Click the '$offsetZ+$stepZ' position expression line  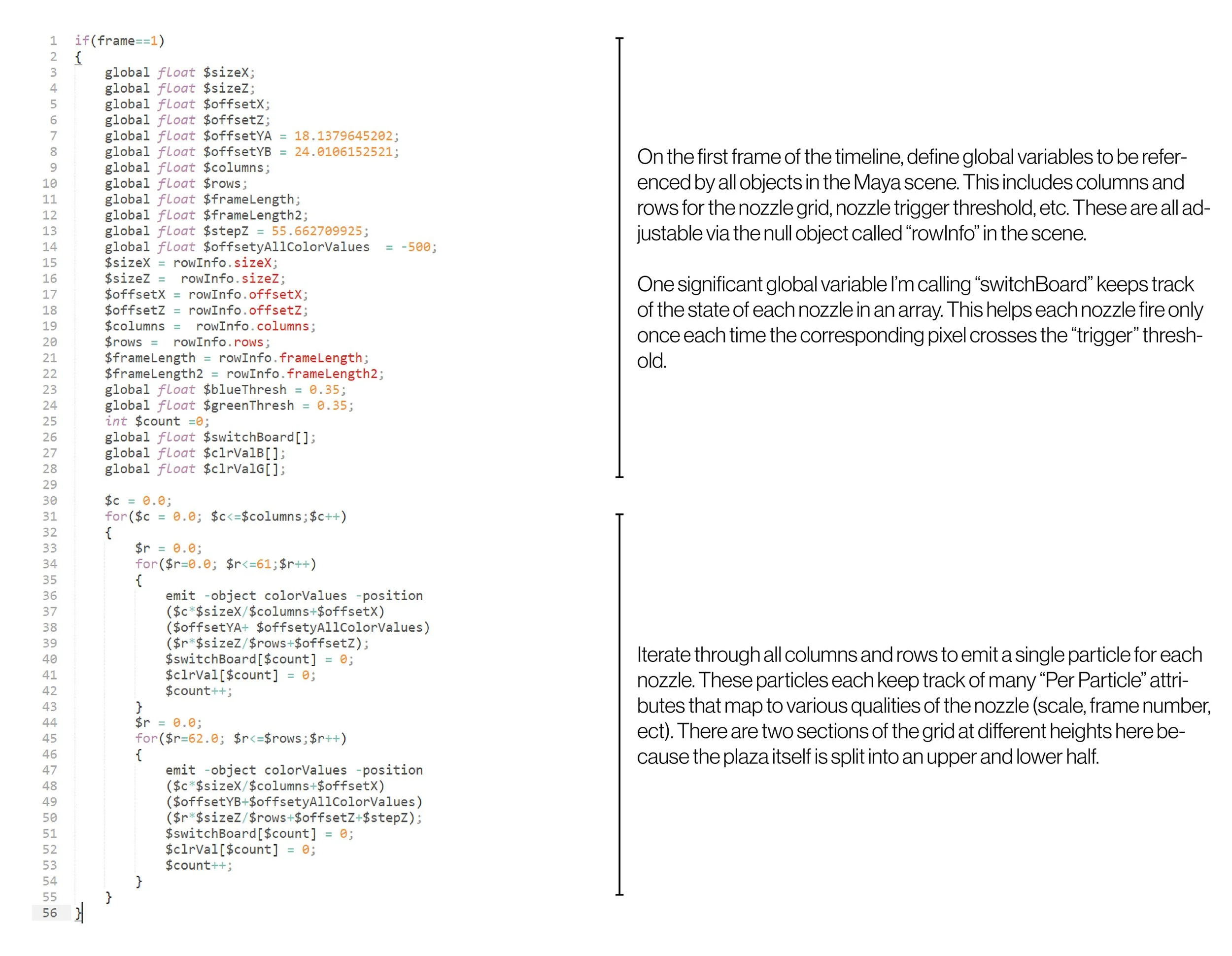(293, 818)
